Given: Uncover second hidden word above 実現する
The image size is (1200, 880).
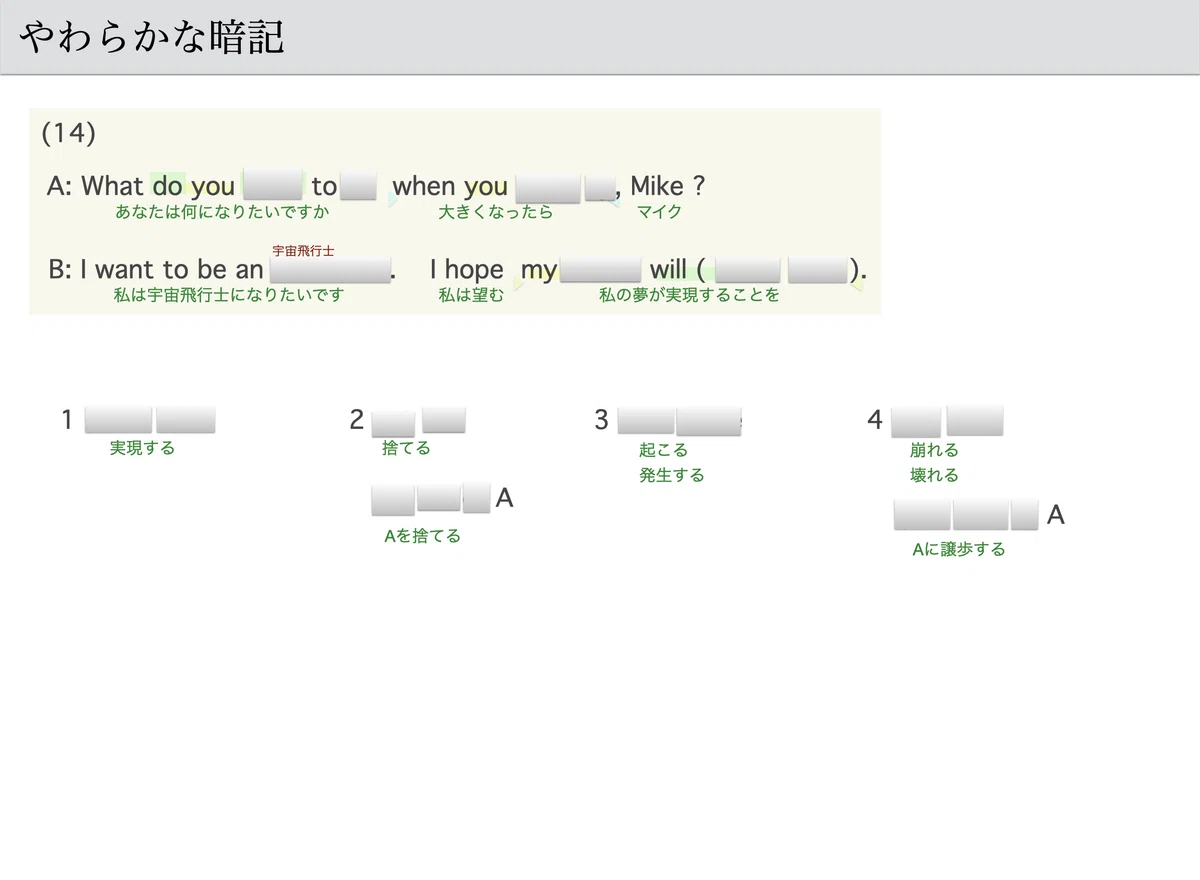Looking at the screenshot, I should tap(186, 420).
